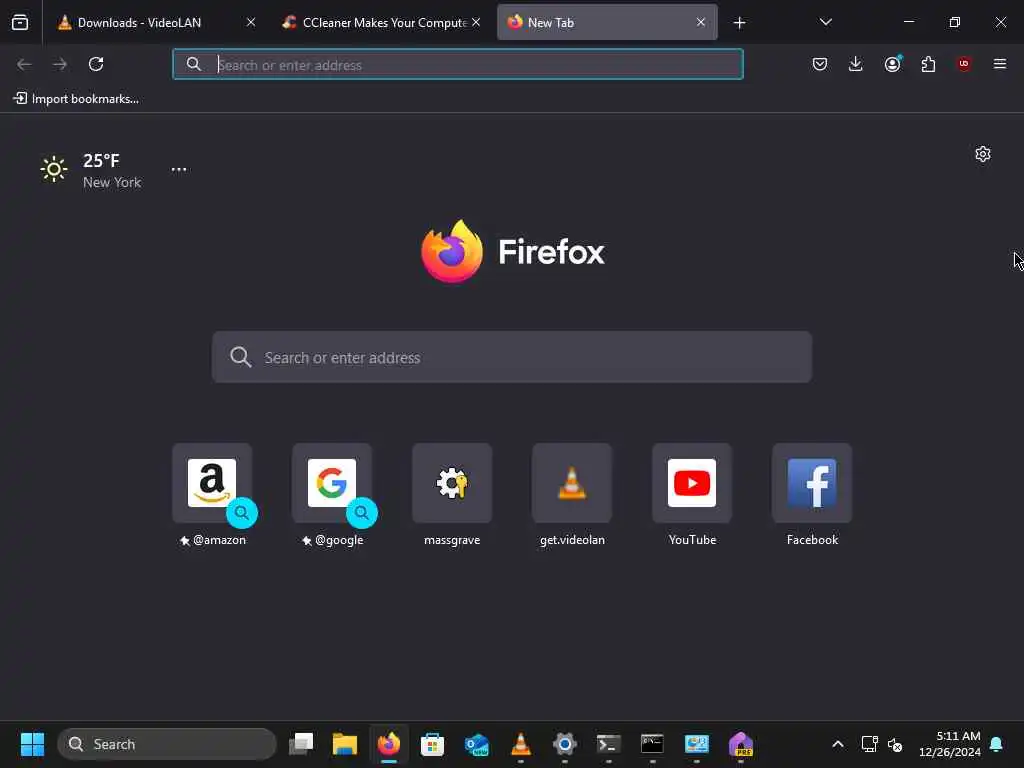Open Task View from the taskbar
This screenshot has height=768, width=1024.
[301, 744]
